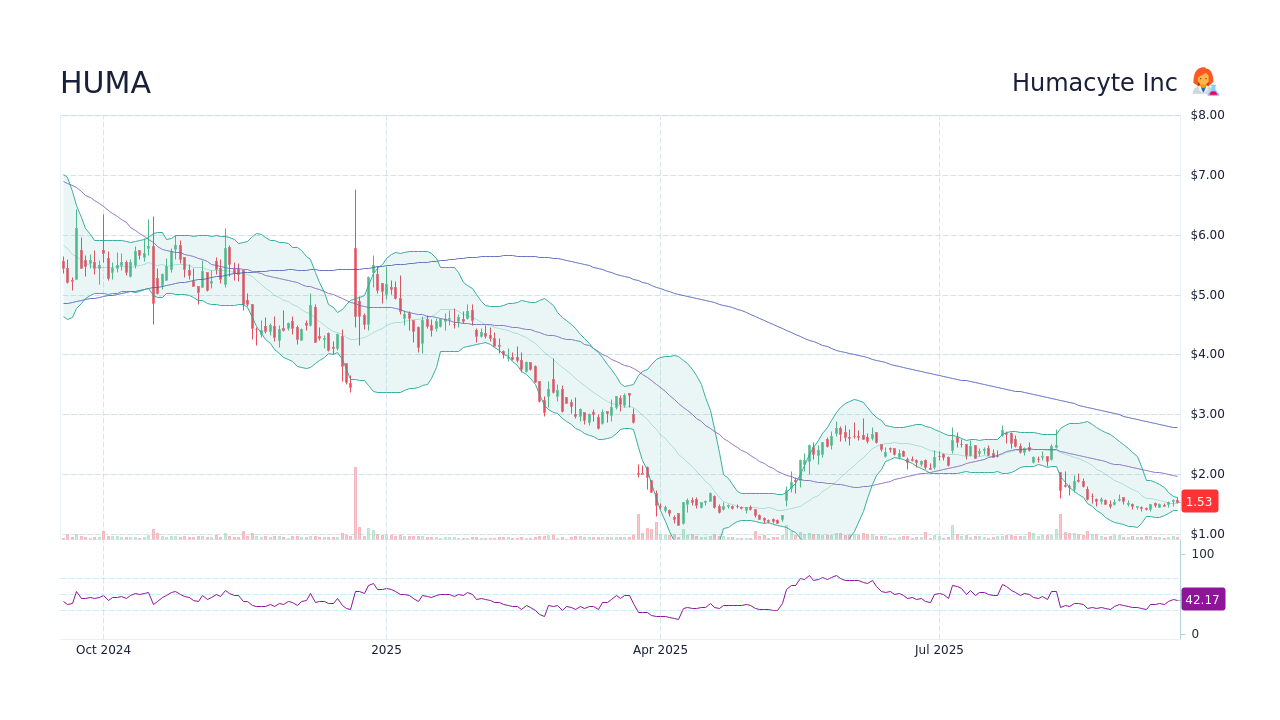Click the Jul 2025 date marker
The image size is (1280, 720).
[x=938, y=649]
